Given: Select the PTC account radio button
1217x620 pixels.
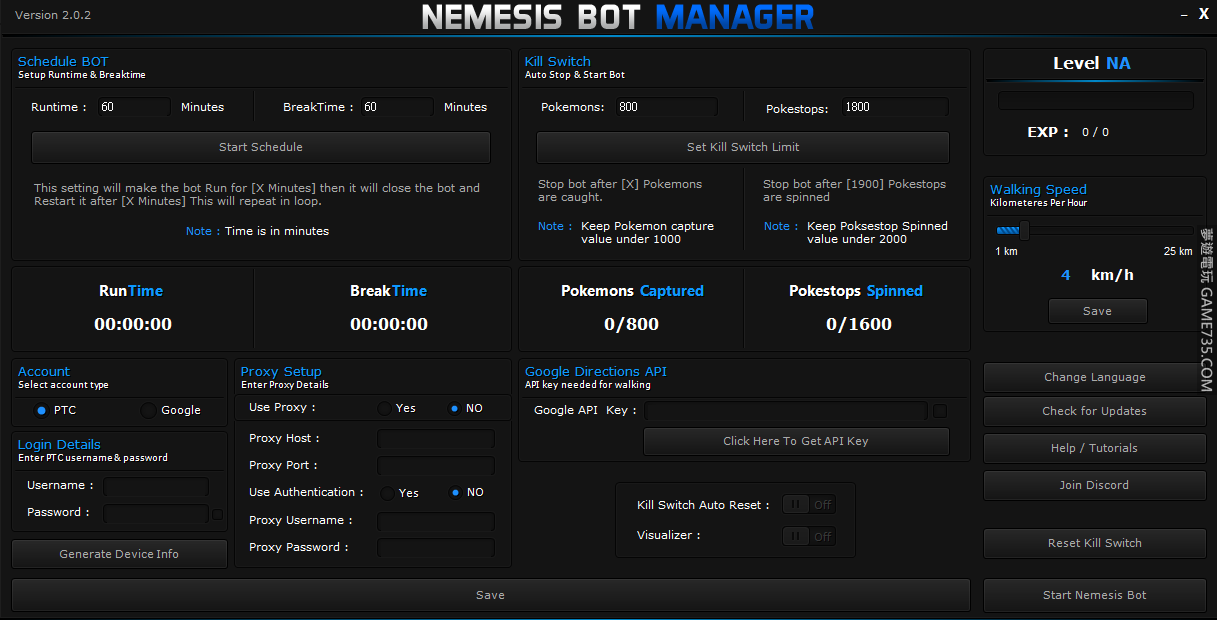Looking at the screenshot, I should pyautogui.click(x=41, y=410).
